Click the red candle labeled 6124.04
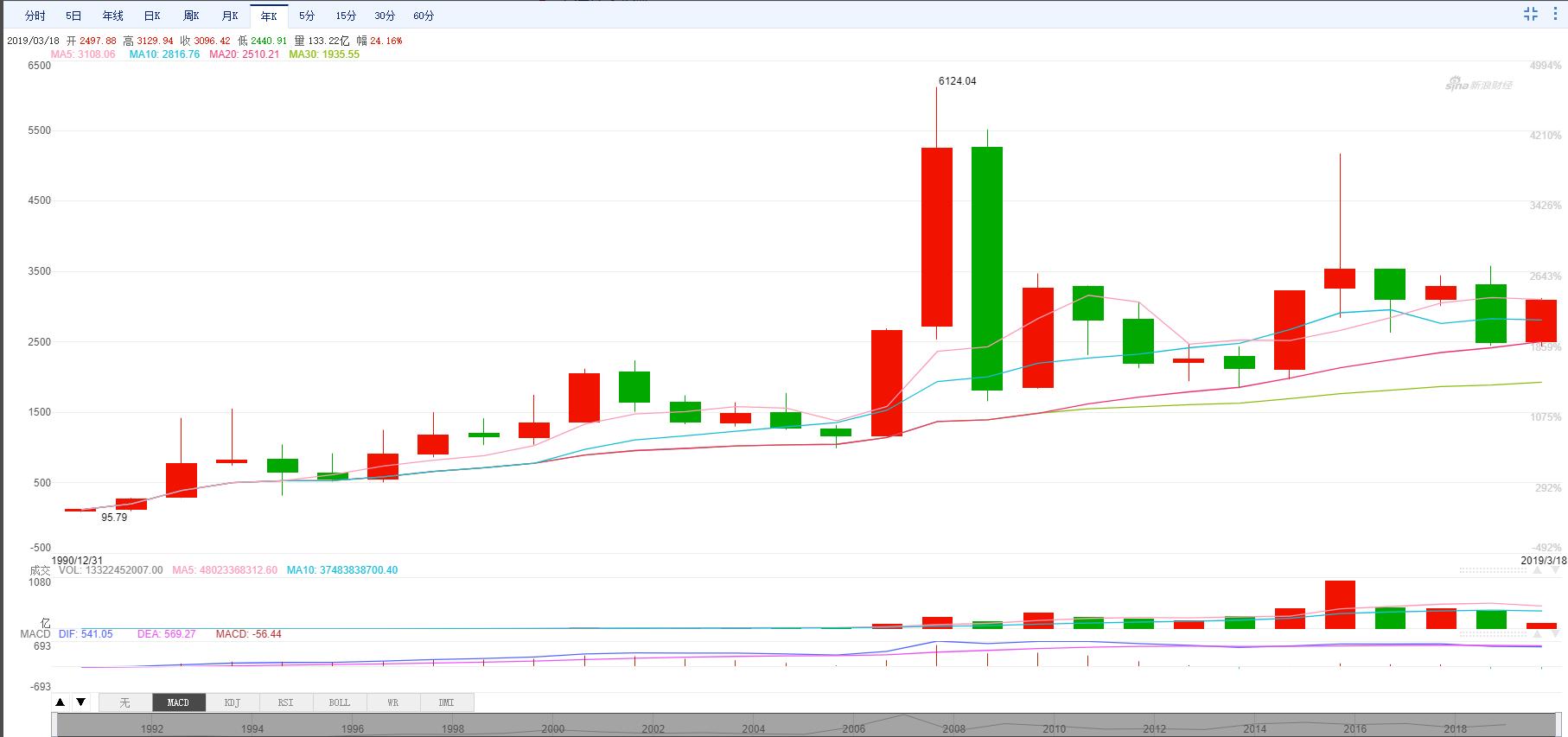This screenshot has width=1568, height=737. point(937,237)
